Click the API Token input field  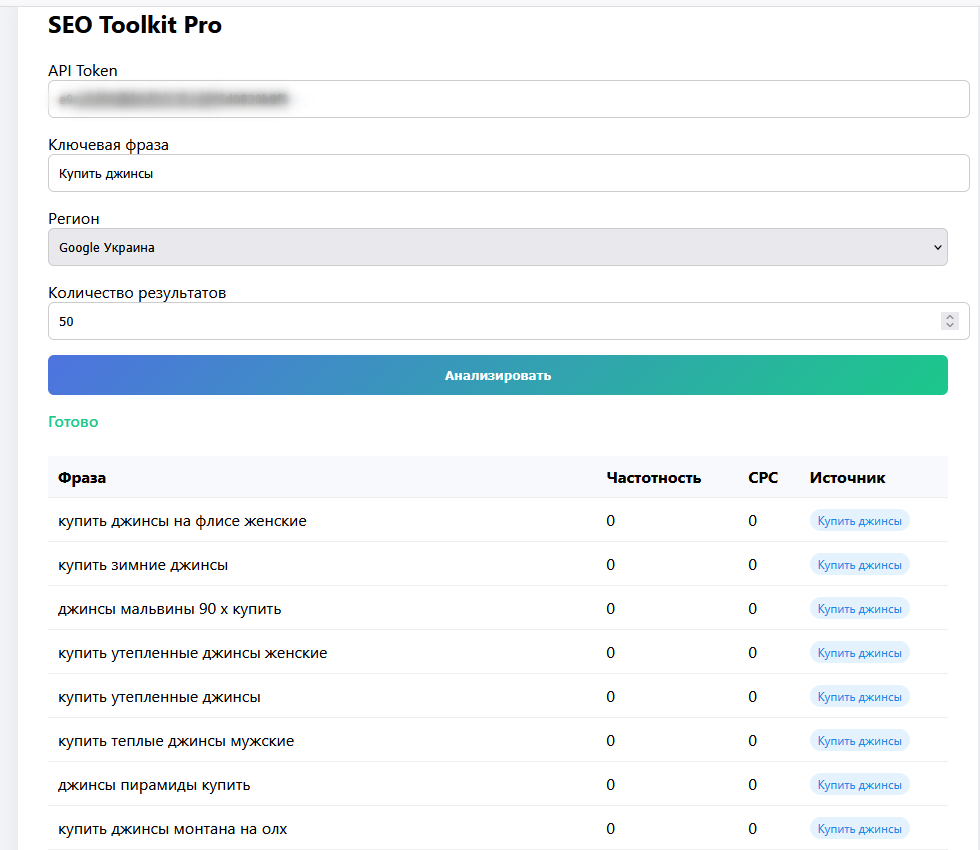(508, 99)
